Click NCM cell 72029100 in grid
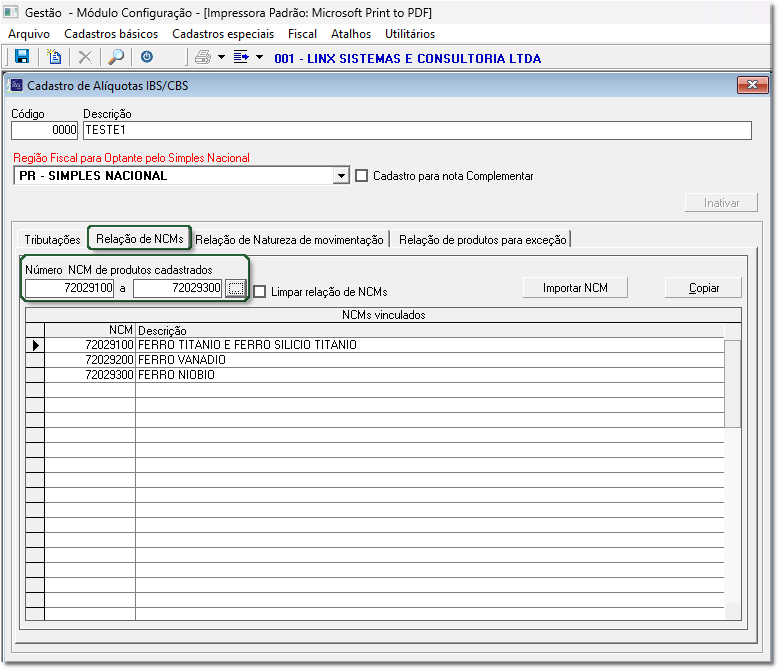 pyautogui.click(x=90, y=345)
